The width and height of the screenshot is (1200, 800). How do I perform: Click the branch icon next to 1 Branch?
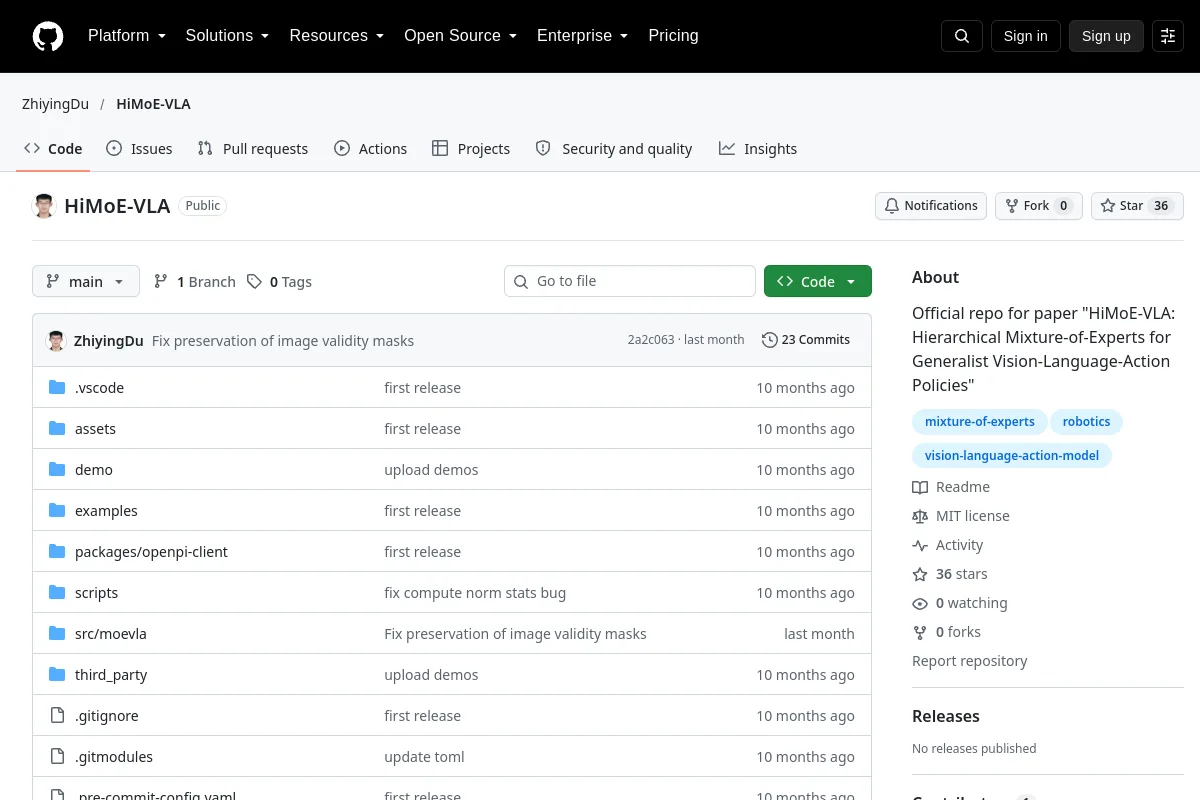click(161, 282)
